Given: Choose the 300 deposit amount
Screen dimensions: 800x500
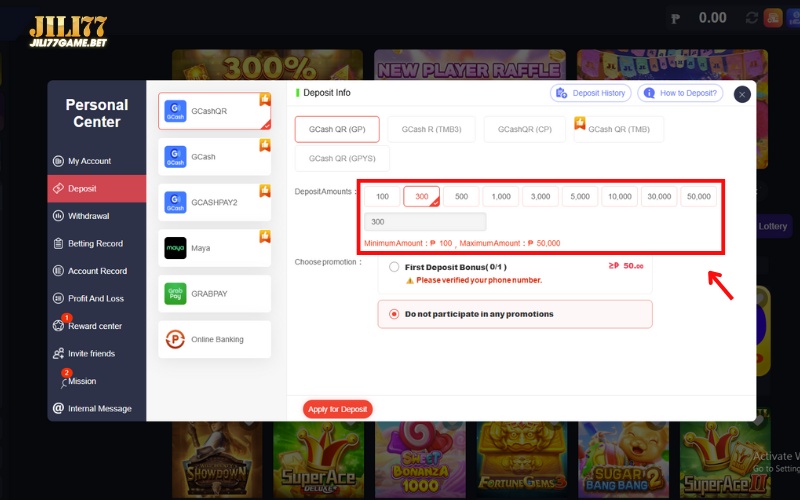Looking at the screenshot, I should click(x=421, y=196).
